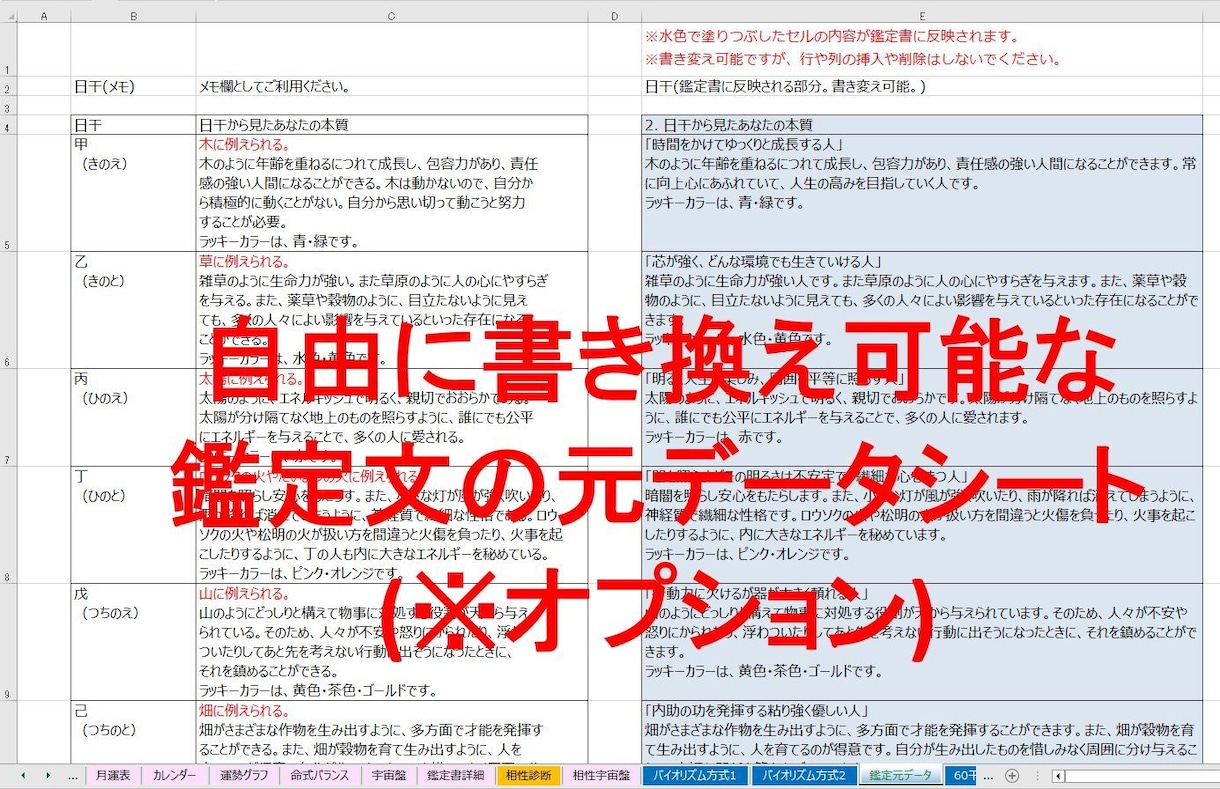The width and height of the screenshot is (1220, 789).
Task: Select the 鑑定元データ sheet tab
Action: (900, 775)
